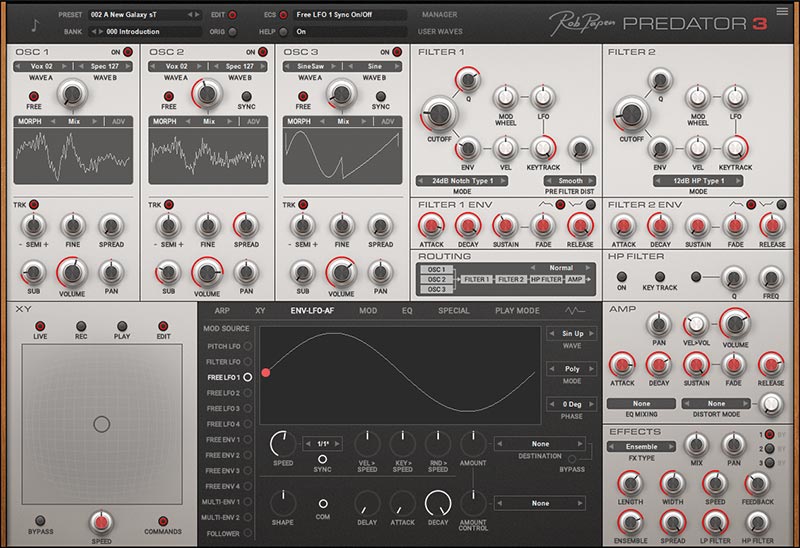This screenshot has height=548, width=800.
Task: Enable the HP Filter ON switch
Action: [621, 277]
